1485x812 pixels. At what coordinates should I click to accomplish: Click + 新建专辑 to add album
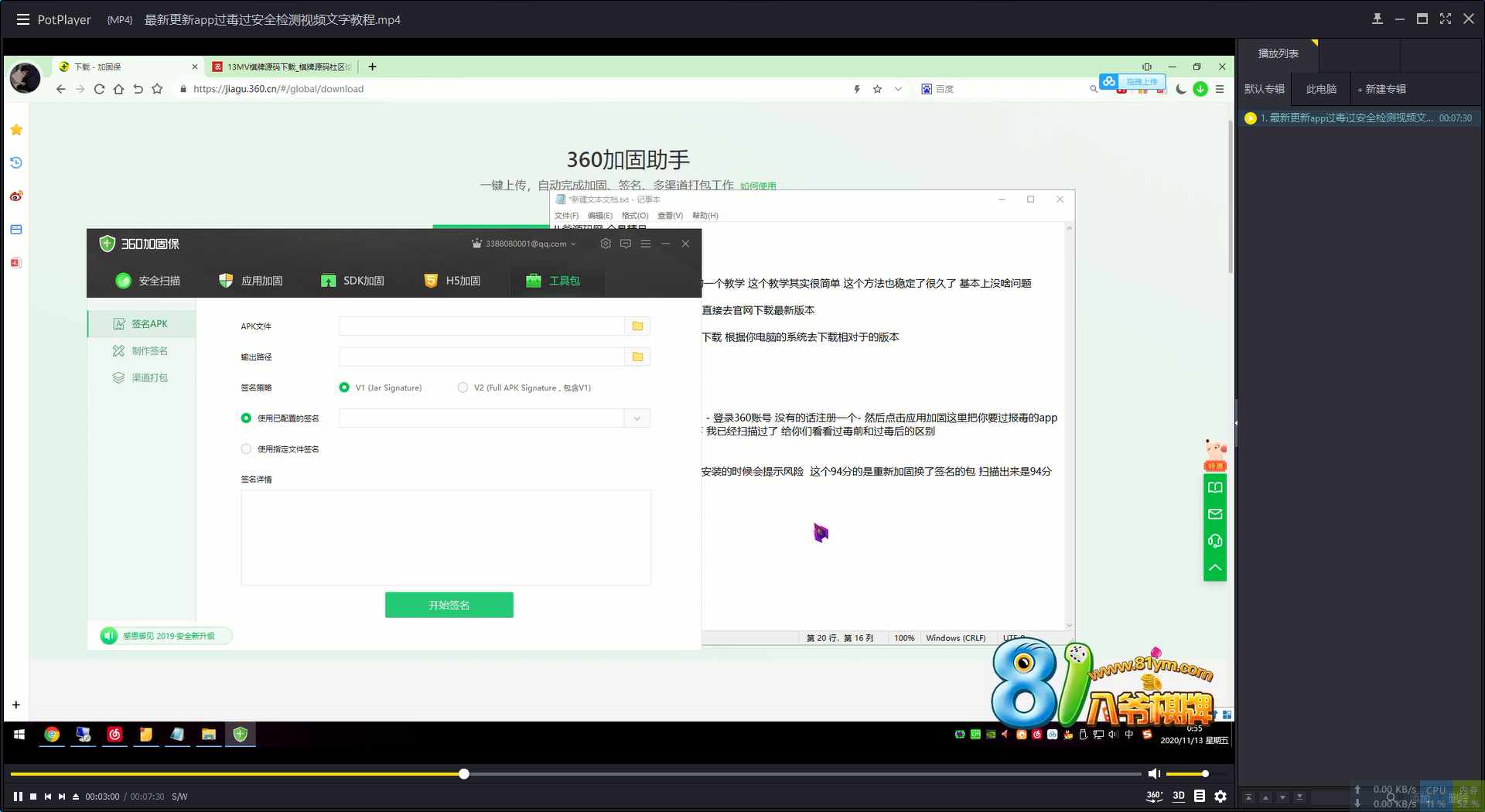[1381, 89]
